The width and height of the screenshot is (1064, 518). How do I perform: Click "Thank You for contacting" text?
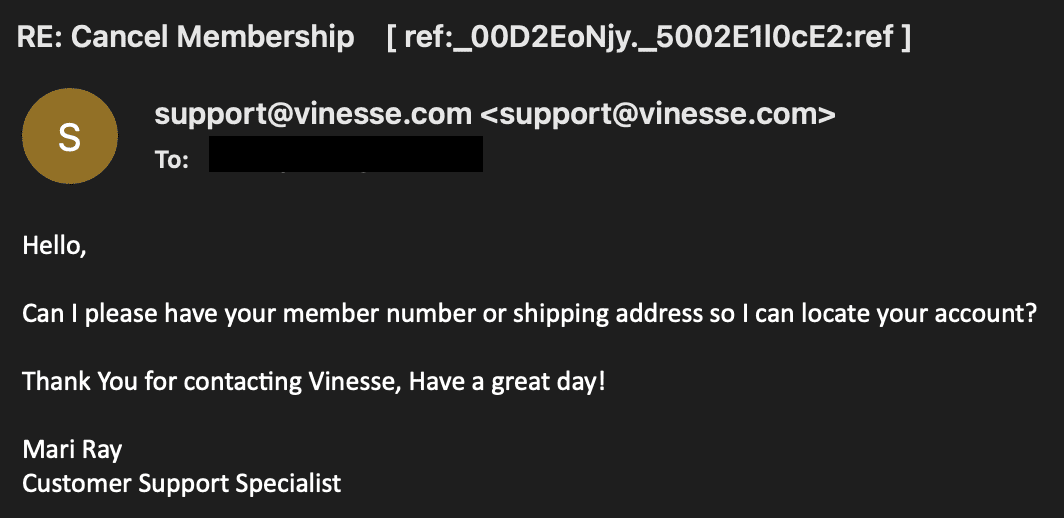click(162, 382)
